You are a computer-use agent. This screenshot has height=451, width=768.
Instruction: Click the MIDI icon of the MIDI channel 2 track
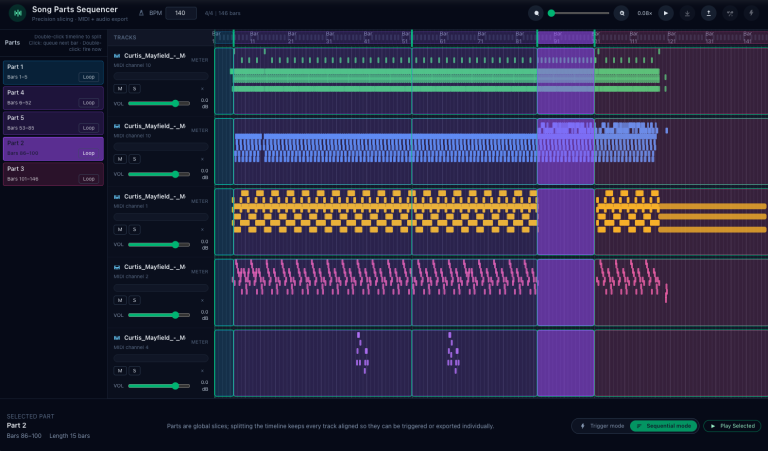(x=117, y=267)
